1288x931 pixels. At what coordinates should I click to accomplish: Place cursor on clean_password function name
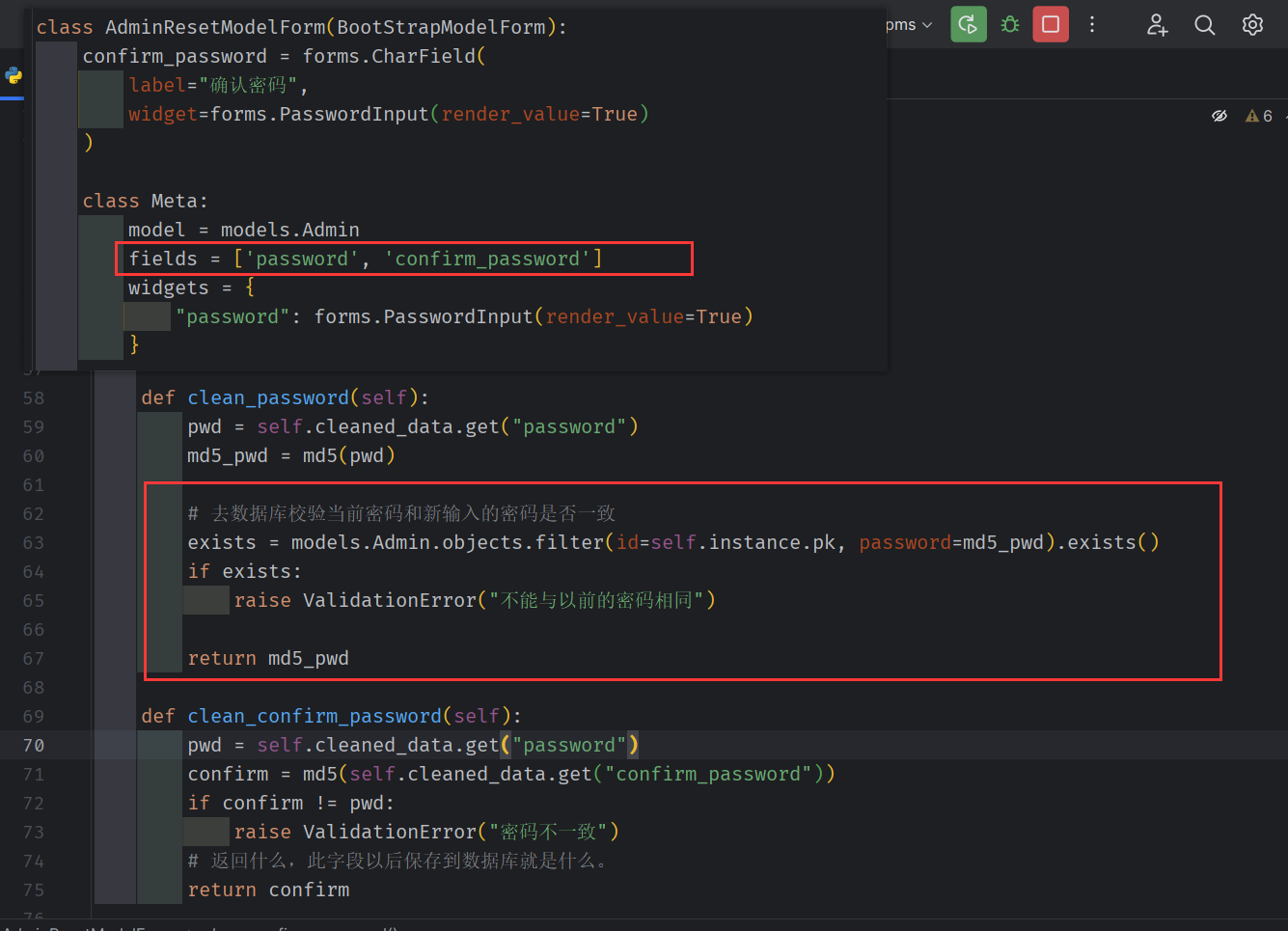pyautogui.click(x=268, y=397)
